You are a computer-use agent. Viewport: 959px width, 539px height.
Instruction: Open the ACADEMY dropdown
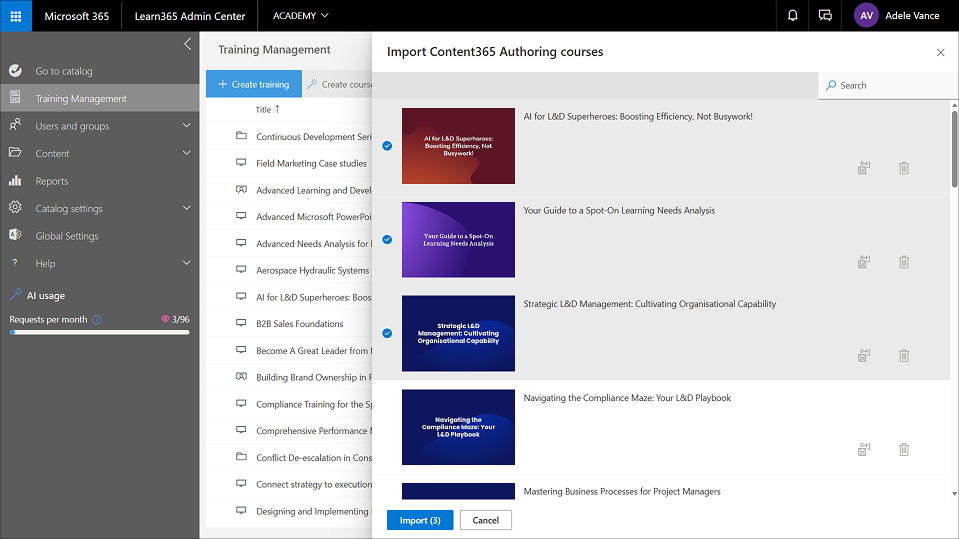301,16
